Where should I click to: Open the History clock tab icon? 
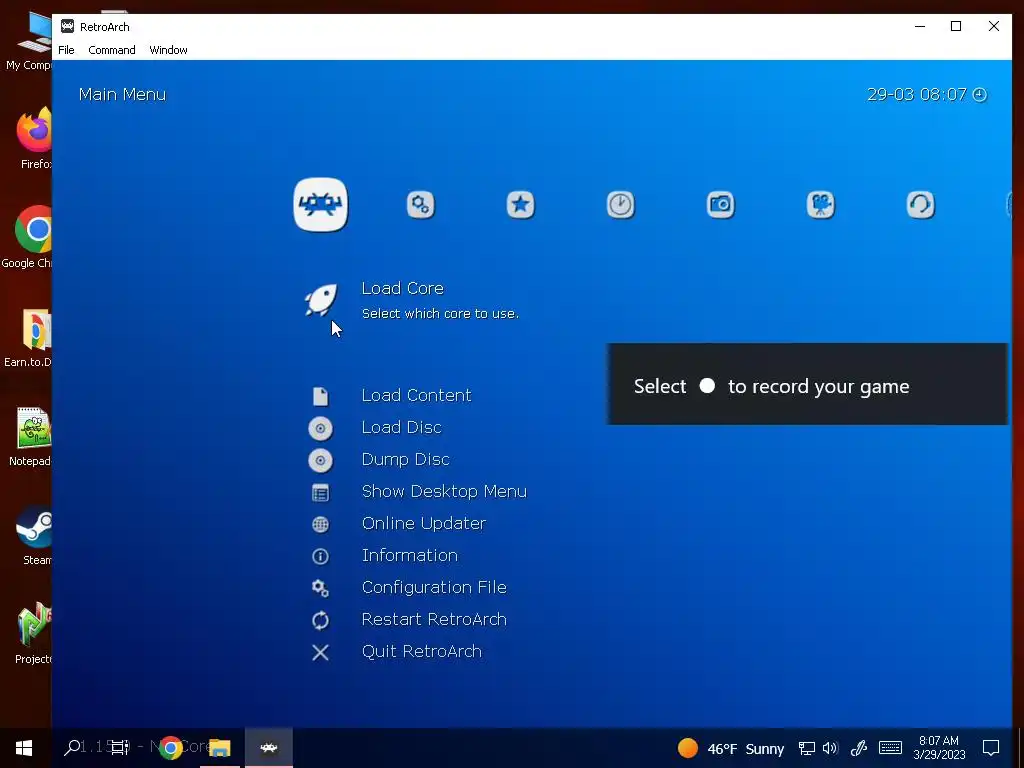click(620, 205)
